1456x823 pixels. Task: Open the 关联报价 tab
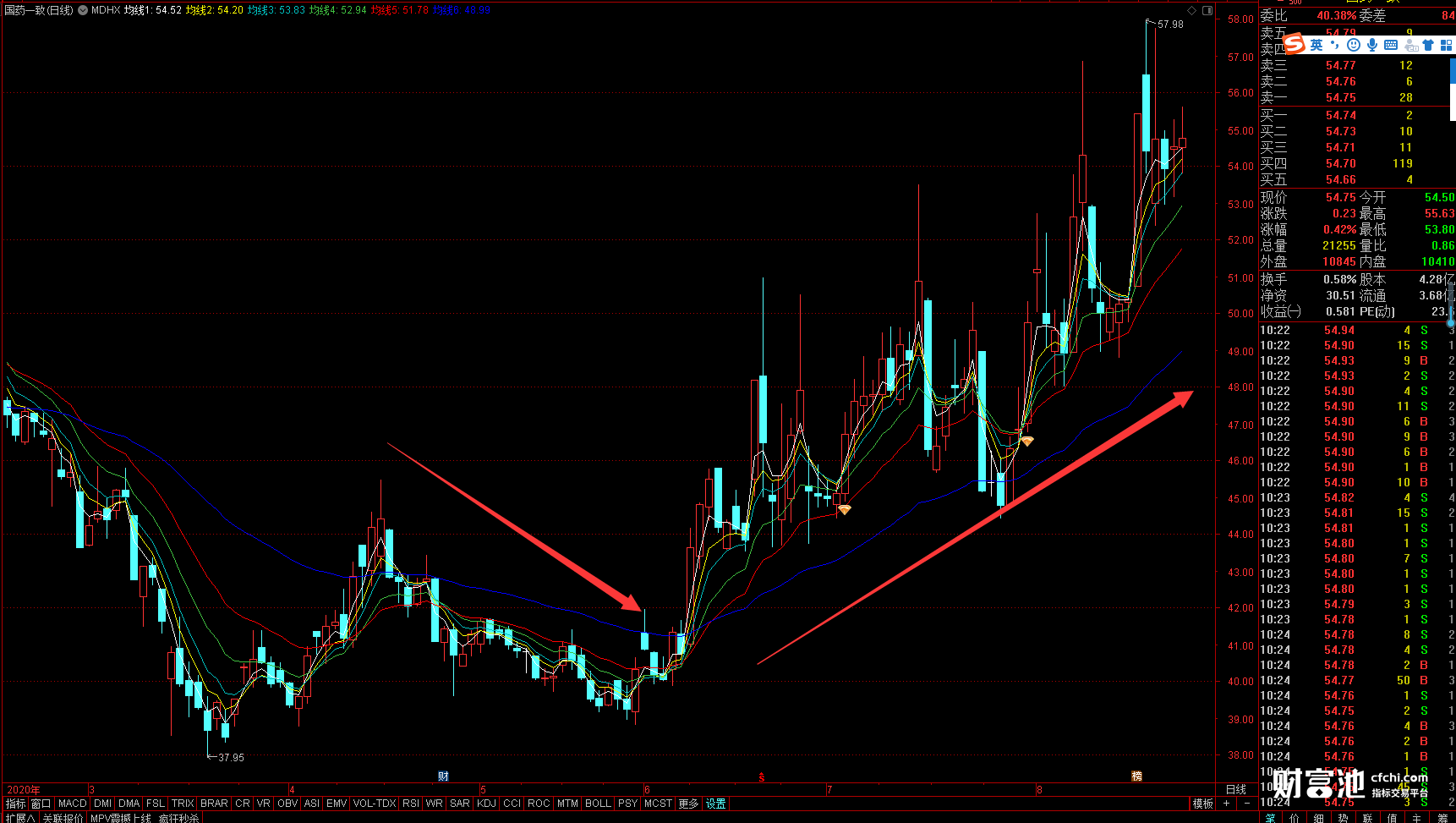tap(63, 818)
